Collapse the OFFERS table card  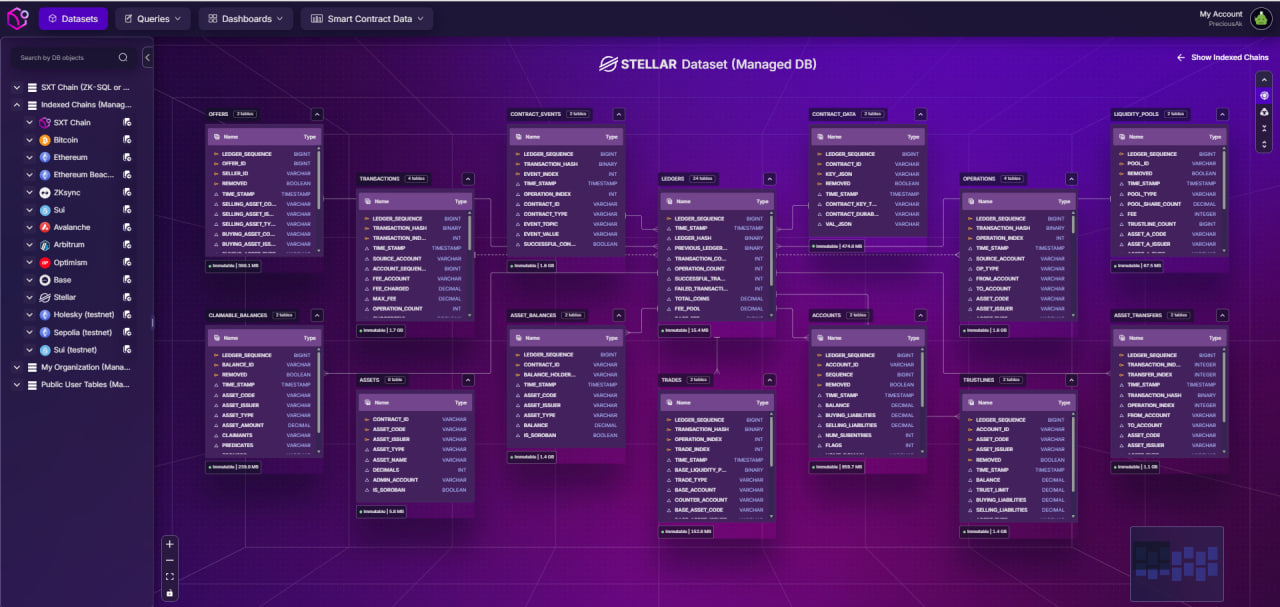click(317, 114)
